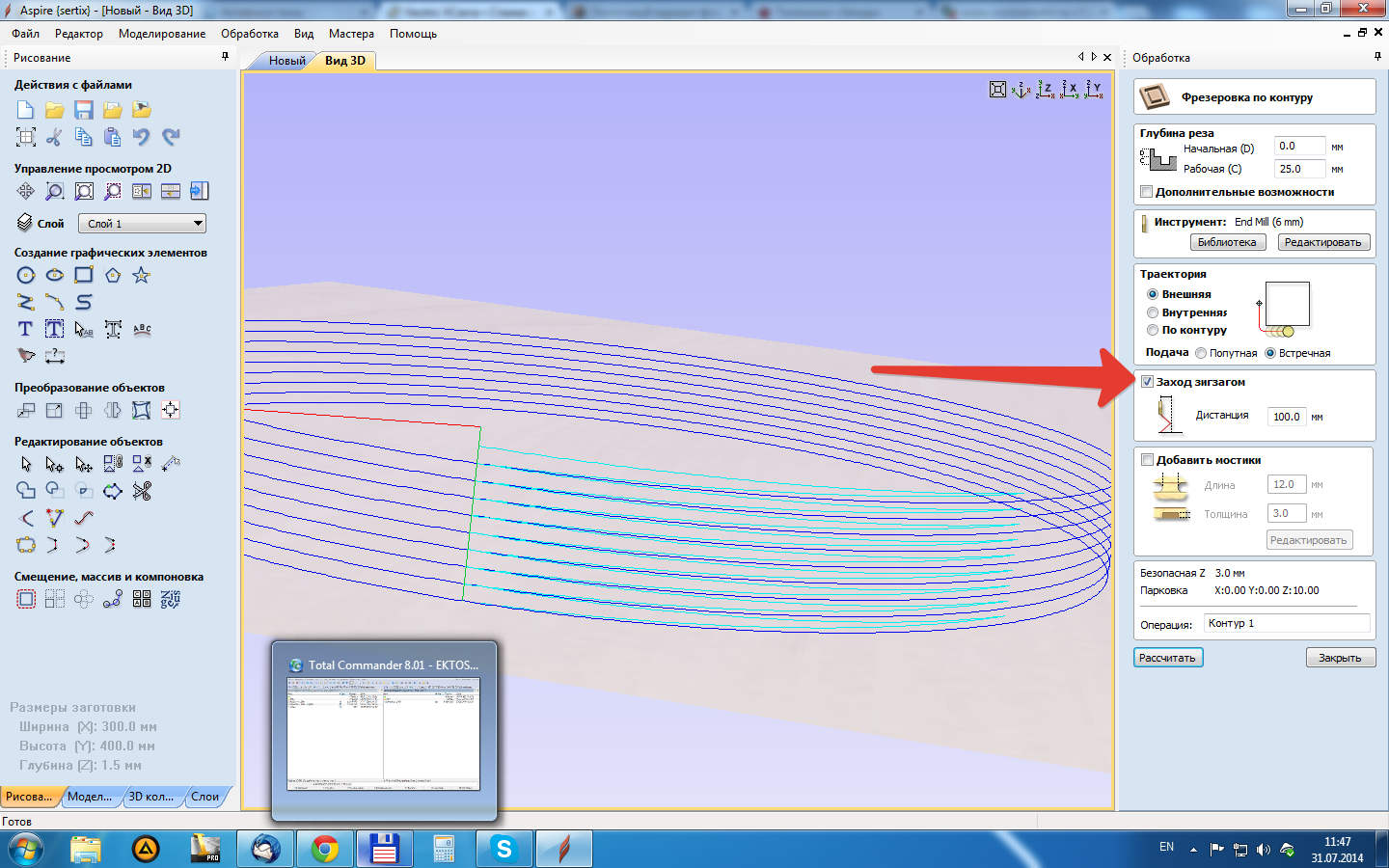Open the Библиотека tool library
Screen dimensions: 1389x868
click(x=1227, y=242)
